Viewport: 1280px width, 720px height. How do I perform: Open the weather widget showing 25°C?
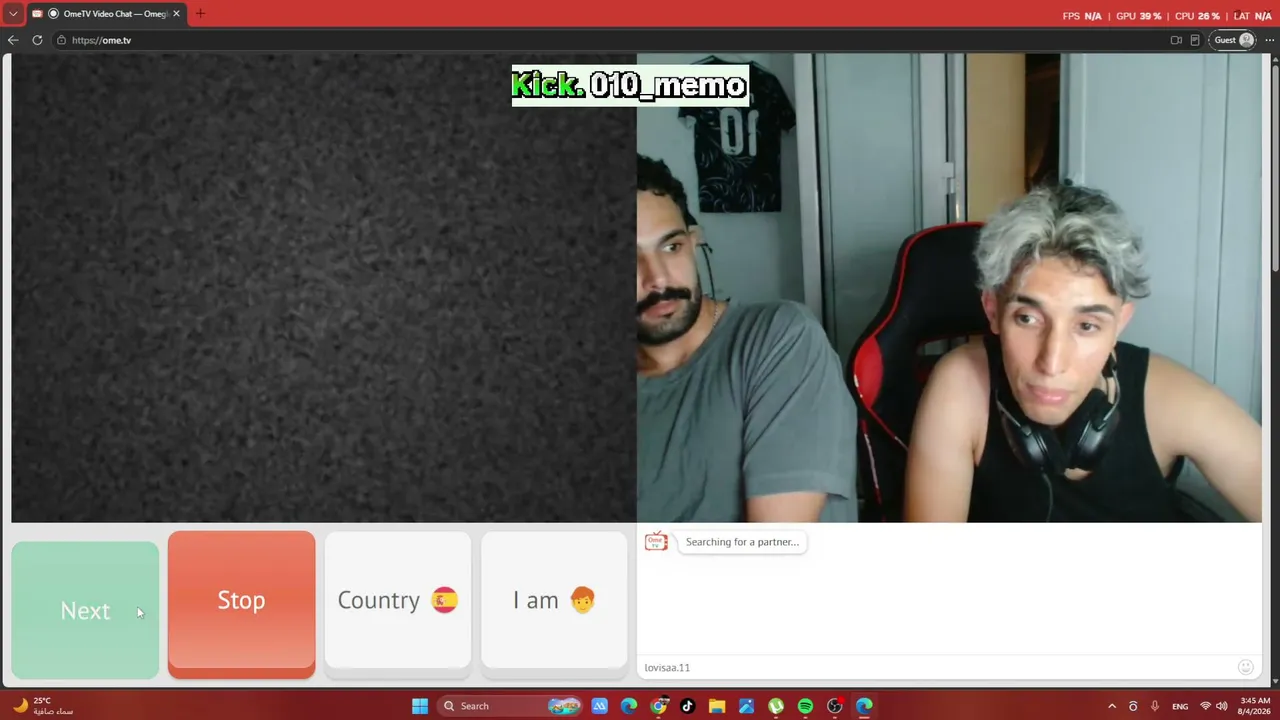pyautogui.click(x=42, y=706)
